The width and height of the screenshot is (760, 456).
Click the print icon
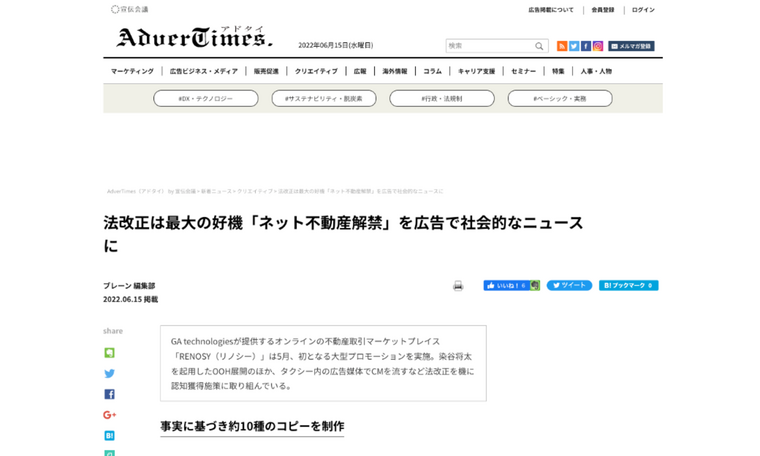(x=458, y=286)
